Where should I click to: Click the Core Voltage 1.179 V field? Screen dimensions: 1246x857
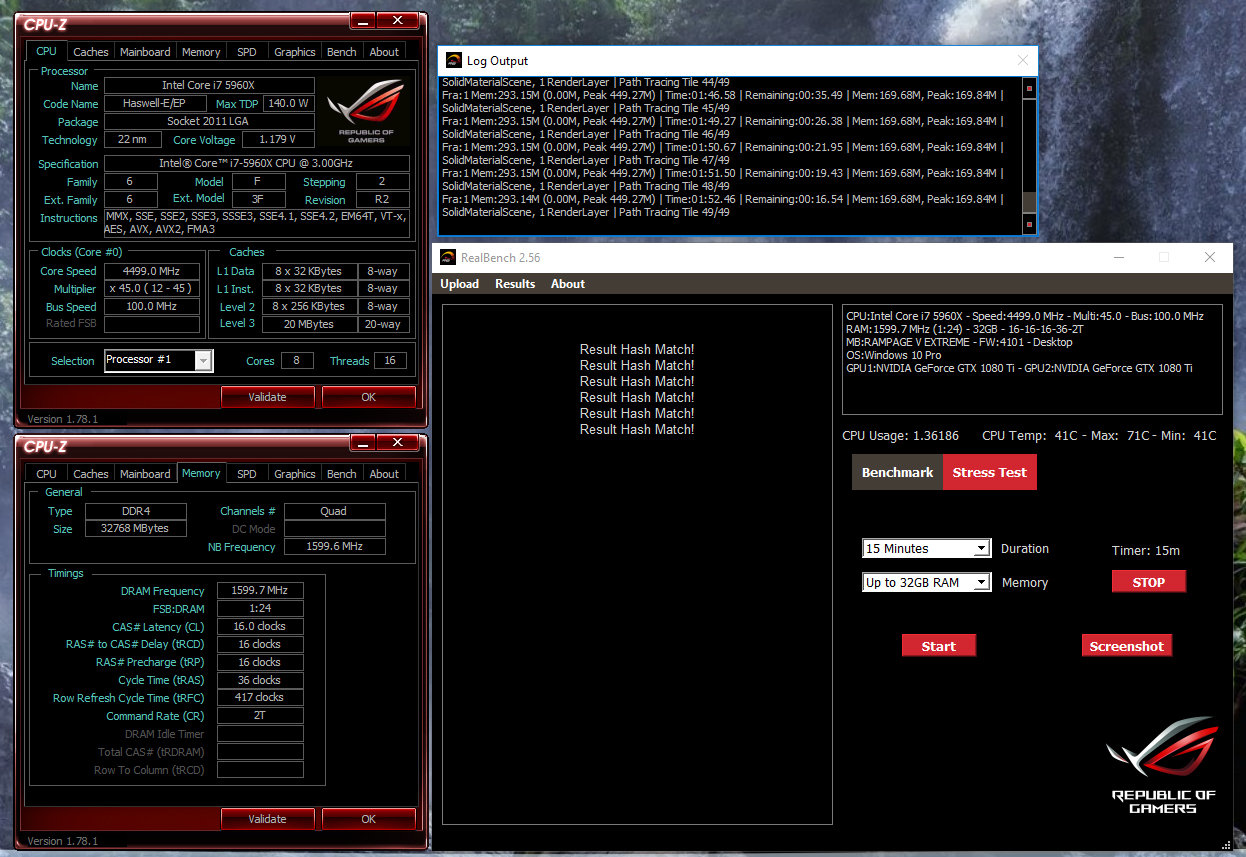tap(276, 140)
